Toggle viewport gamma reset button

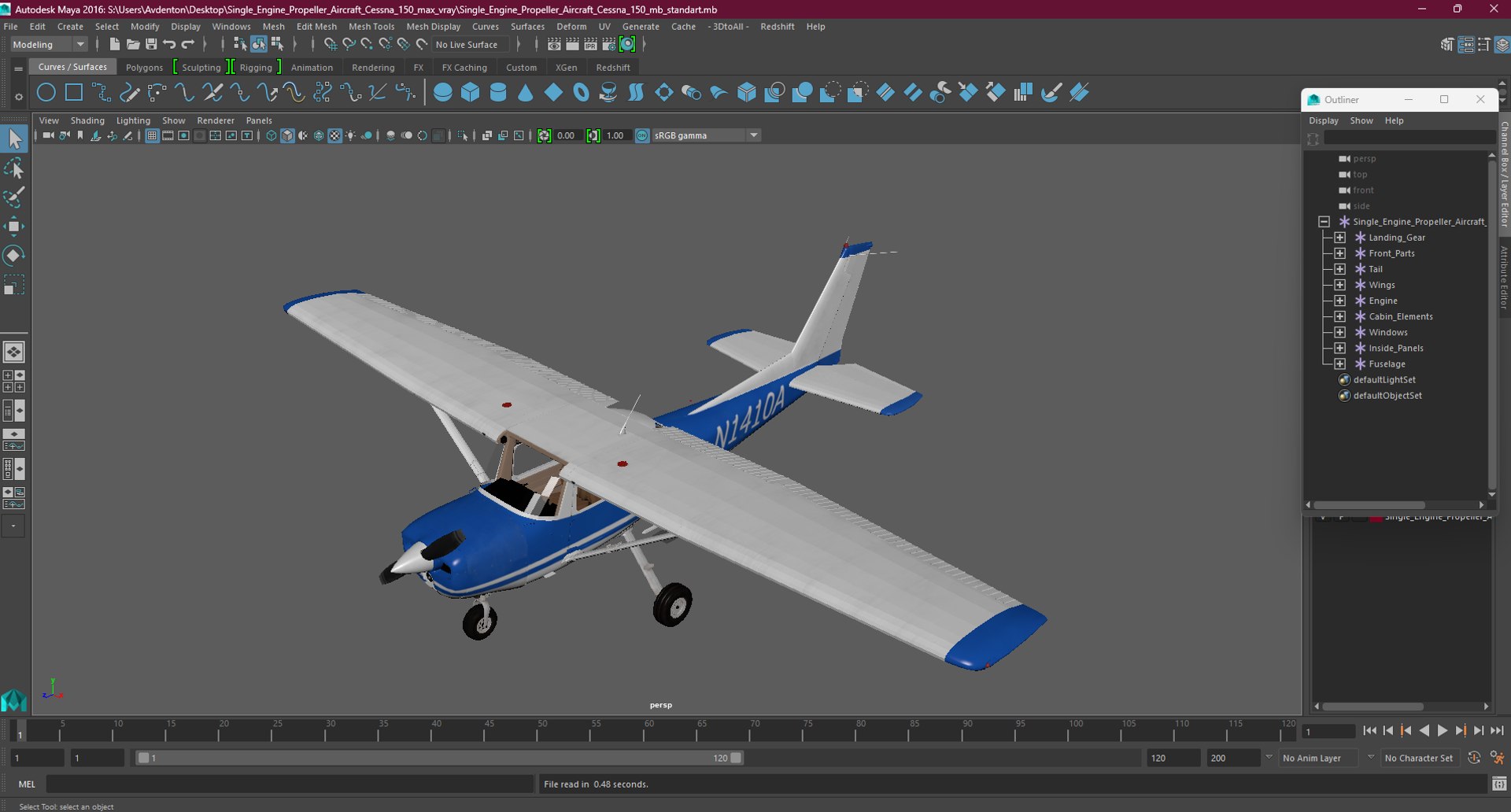pyautogui.click(x=593, y=135)
